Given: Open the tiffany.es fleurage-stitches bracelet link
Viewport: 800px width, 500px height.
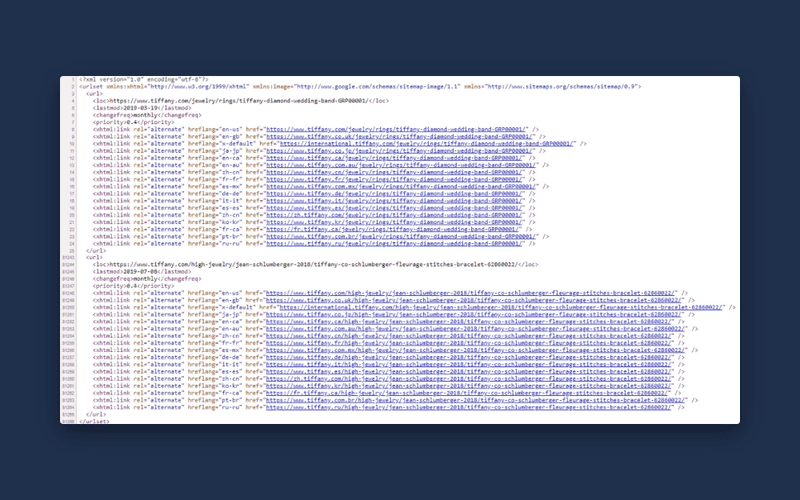Looking at the screenshot, I should pyautogui.click(x=470, y=372).
